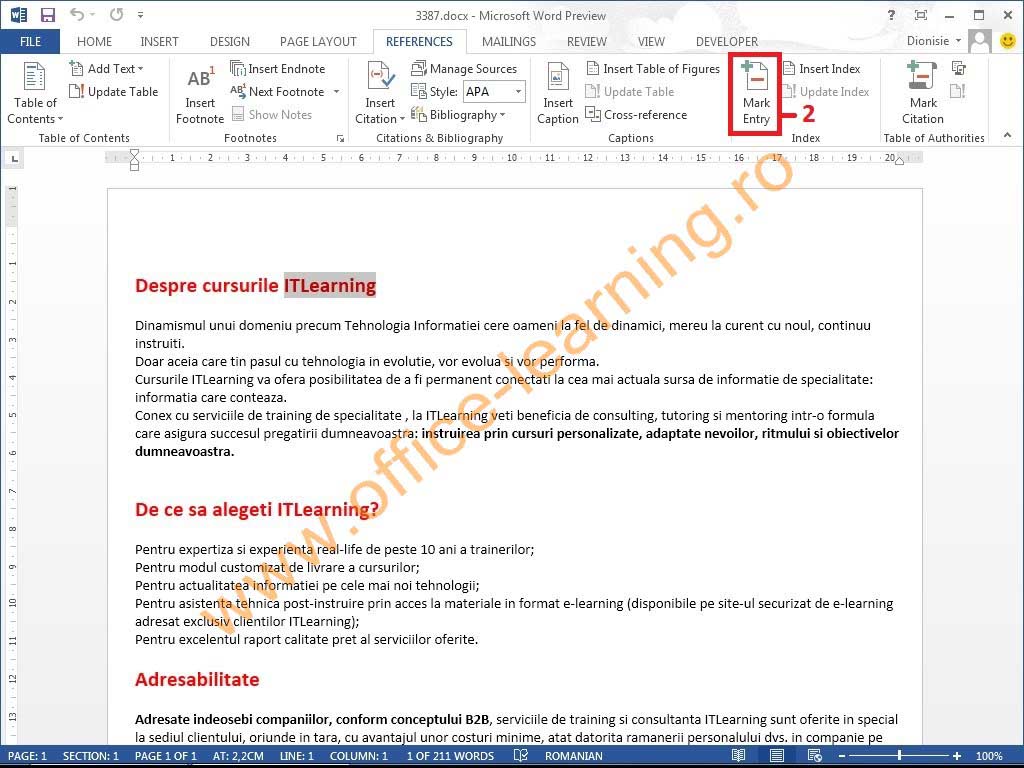Click Insert Footnote button
Image resolution: width=1024 pixels, height=768 pixels.
click(199, 93)
